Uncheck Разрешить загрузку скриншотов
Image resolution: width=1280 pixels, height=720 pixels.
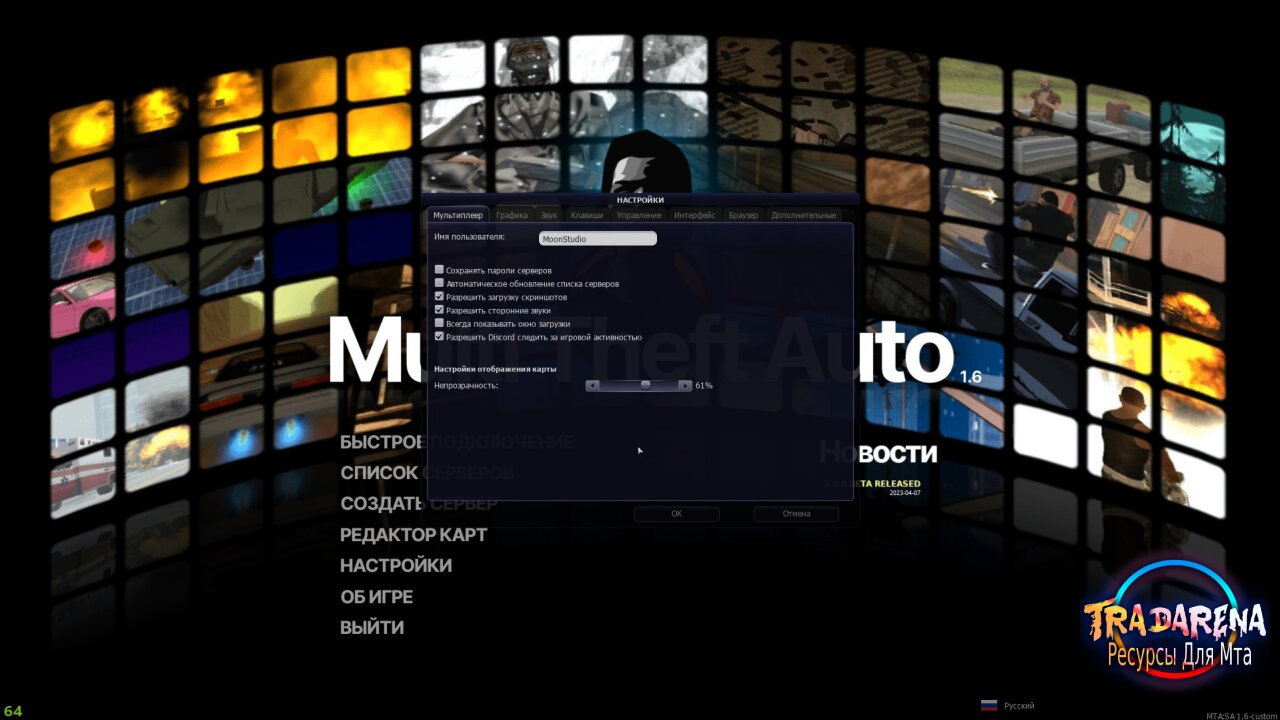[439, 297]
